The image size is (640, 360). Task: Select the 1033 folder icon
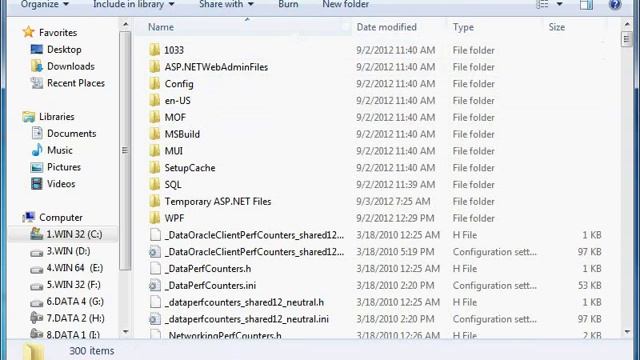click(155, 50)
